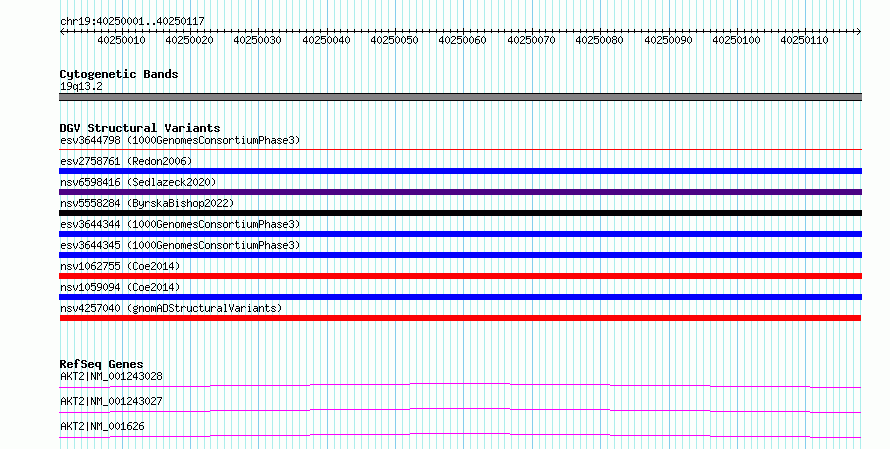890x449 pixels.
Task: Click the blue esv2758761 variant bar
Action: (460, 171)
